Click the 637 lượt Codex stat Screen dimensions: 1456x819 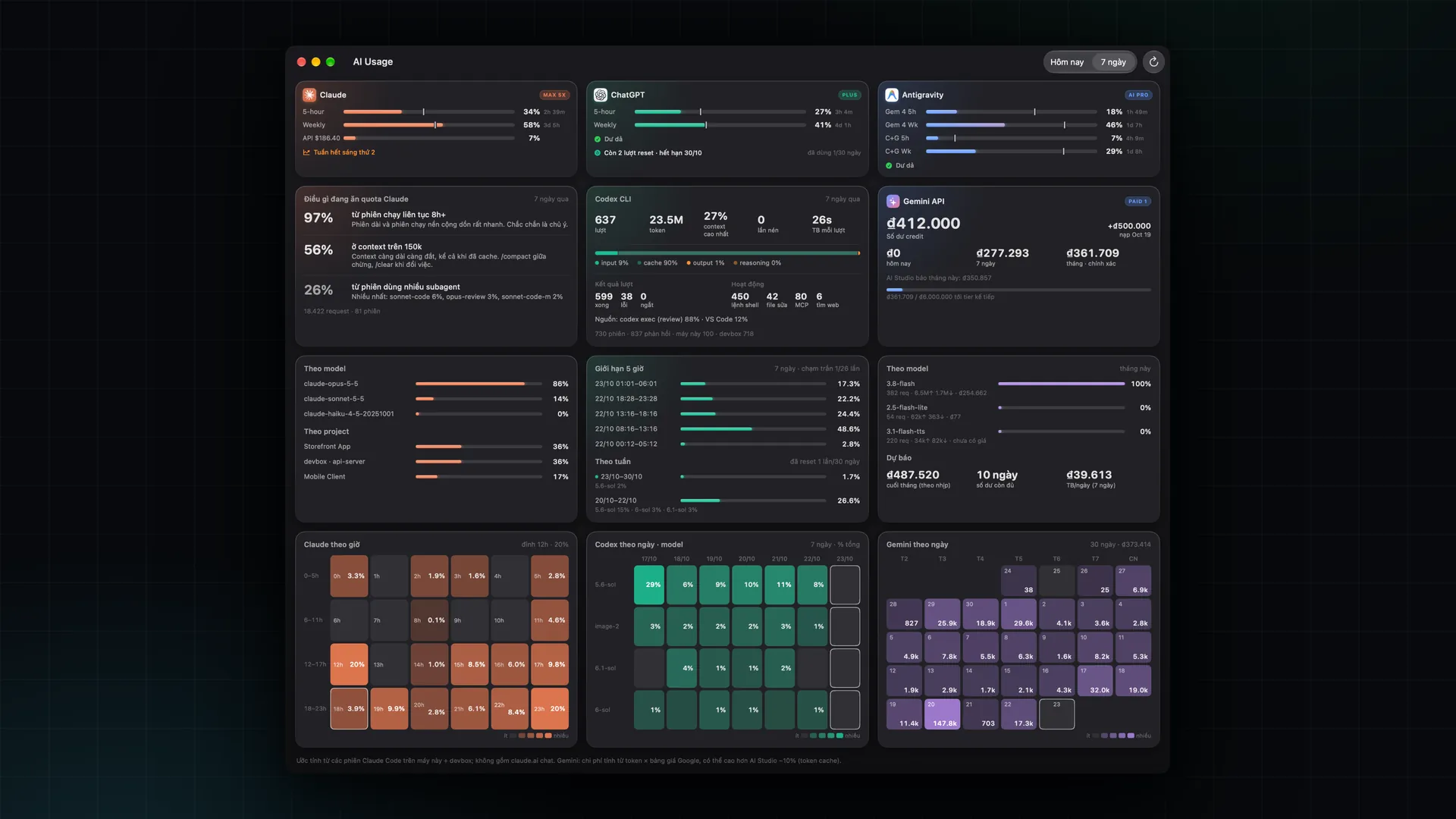click(605, 223)
